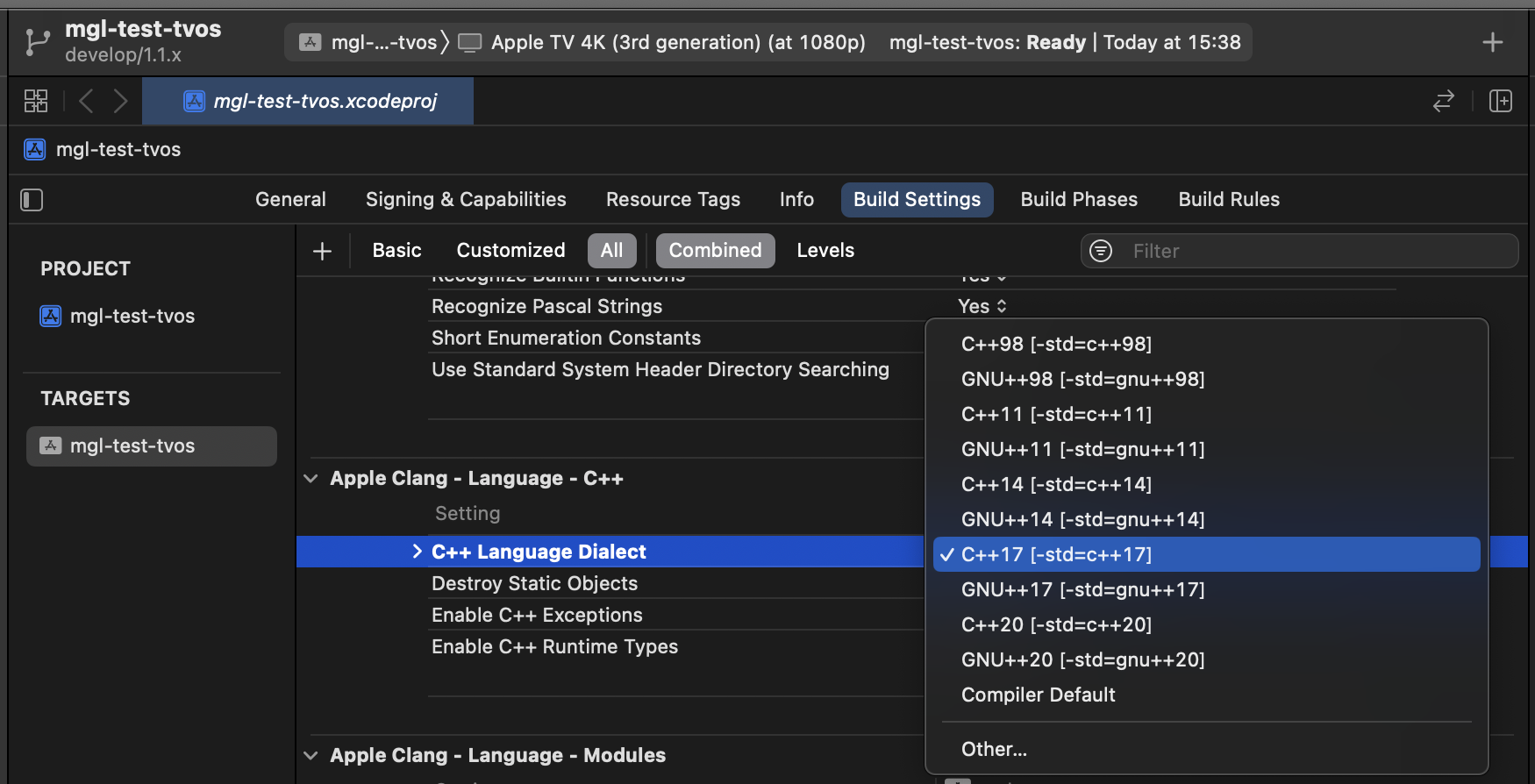Choose GNU++98 [-std=gnu++98]
Image resolution: width=1535 pixels, height=784 pixels.
point(1206,379)
